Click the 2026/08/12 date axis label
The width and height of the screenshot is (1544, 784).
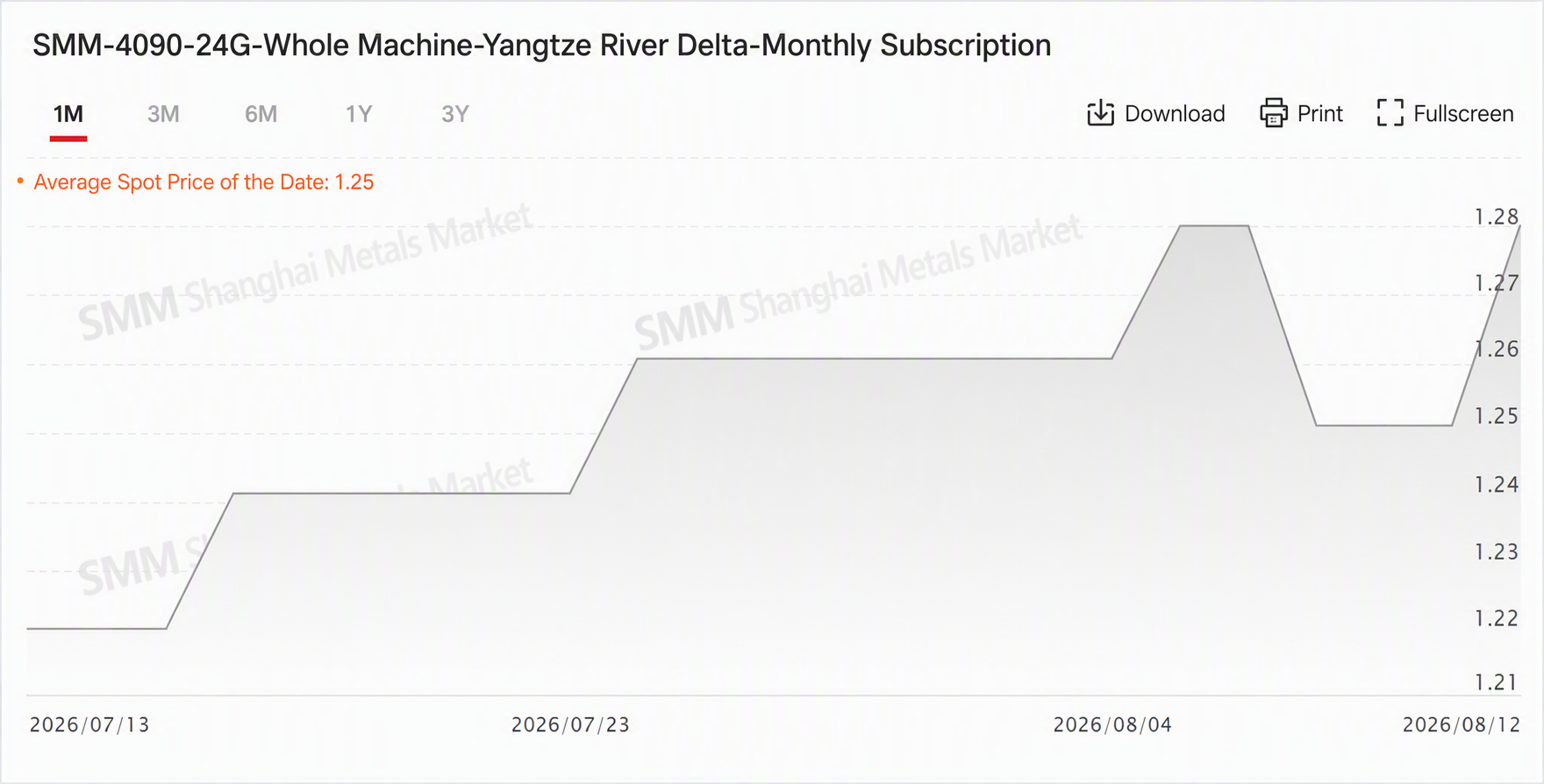pyautogui.click(x=1461, y=725)
